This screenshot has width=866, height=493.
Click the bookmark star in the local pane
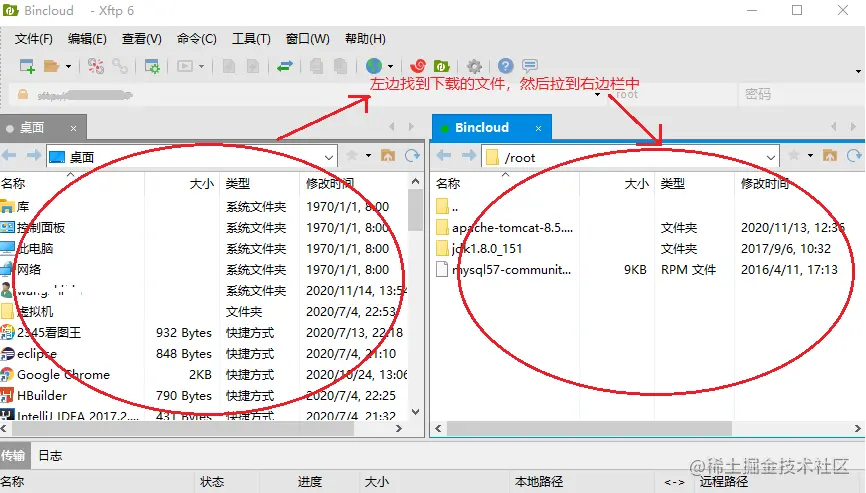click(x=352, y=156)
